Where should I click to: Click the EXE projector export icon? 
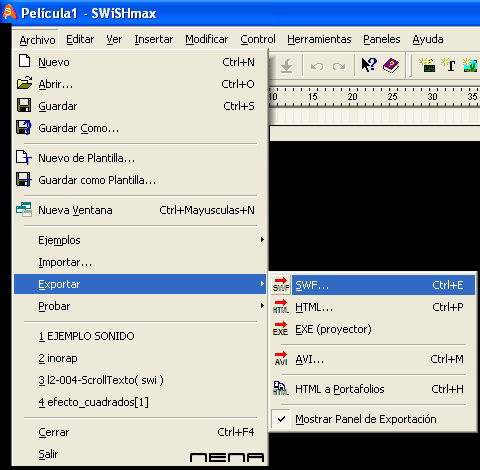click(x=280, y=329)
